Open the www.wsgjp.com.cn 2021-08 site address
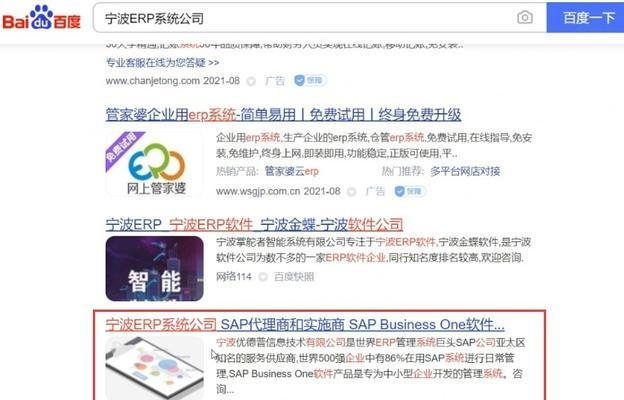624x400 pixels. tap(278, 191)
